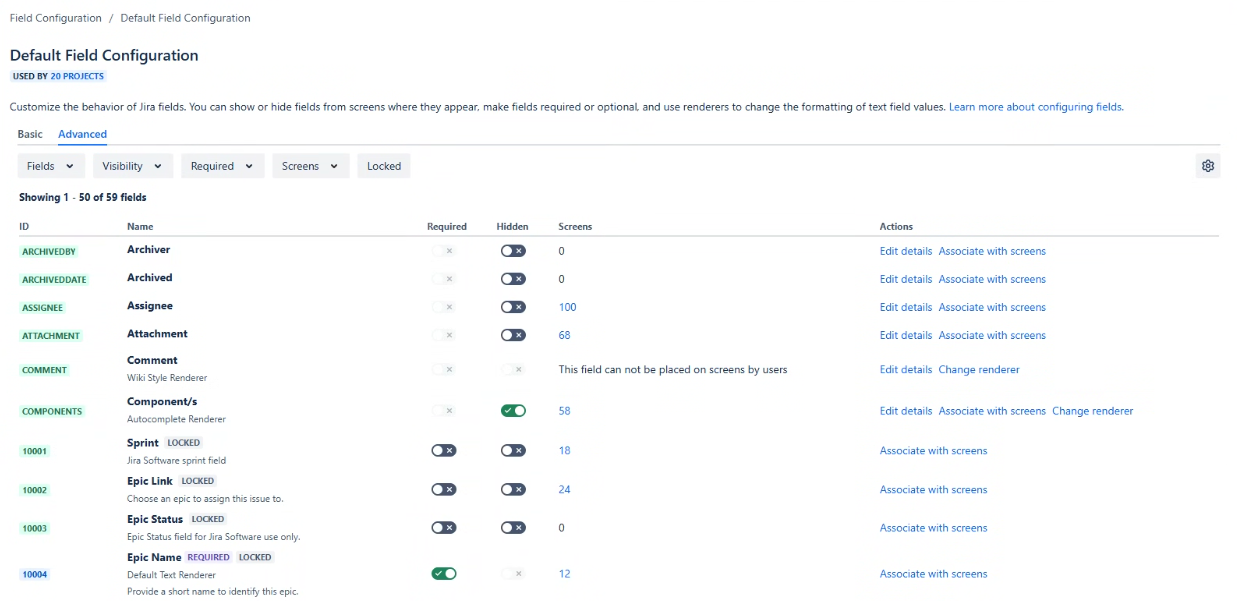Disable Hidden toggle for Component/s

click(513, 411)
